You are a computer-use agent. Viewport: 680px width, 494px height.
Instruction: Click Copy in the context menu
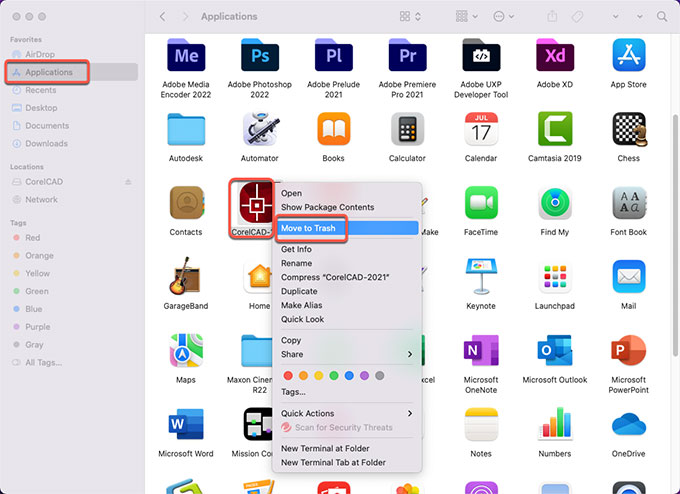click(x=347, y=340)
